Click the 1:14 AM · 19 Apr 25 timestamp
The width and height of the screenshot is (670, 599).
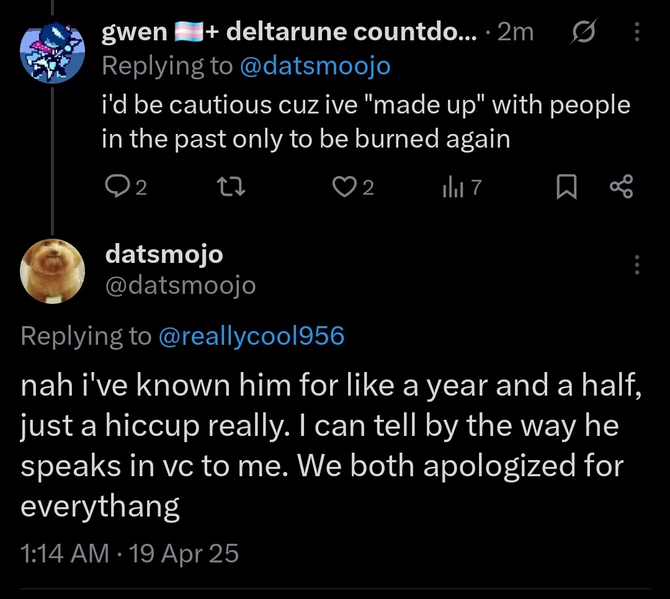(130, 553)
